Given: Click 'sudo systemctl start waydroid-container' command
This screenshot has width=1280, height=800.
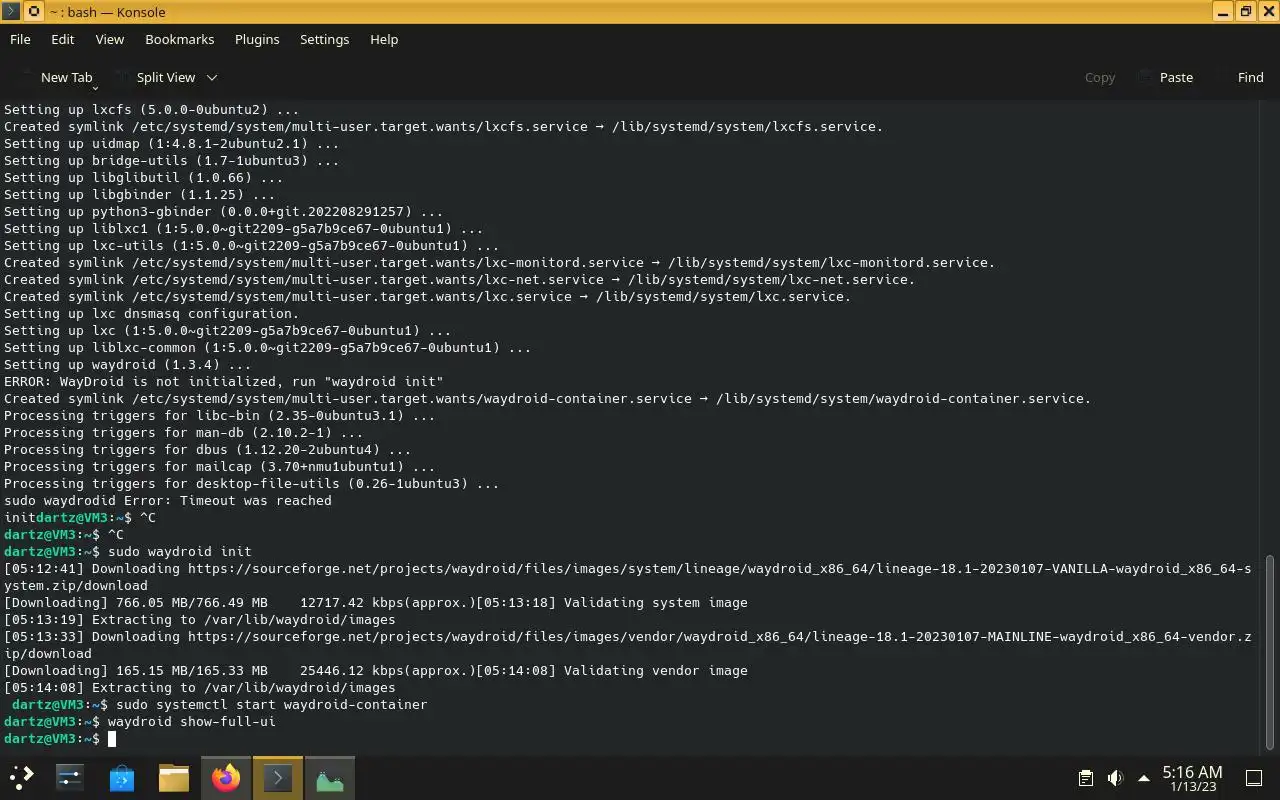Looking at the screenshot, I should pos(271,704).
